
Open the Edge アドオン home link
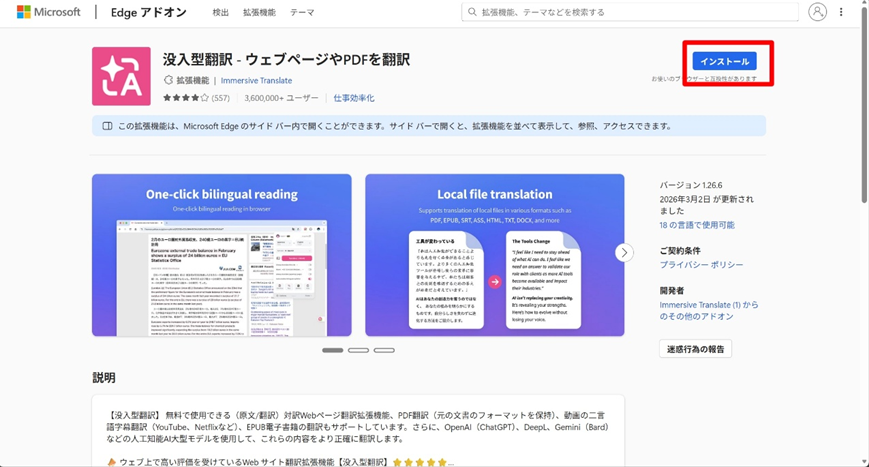point(149,12)
